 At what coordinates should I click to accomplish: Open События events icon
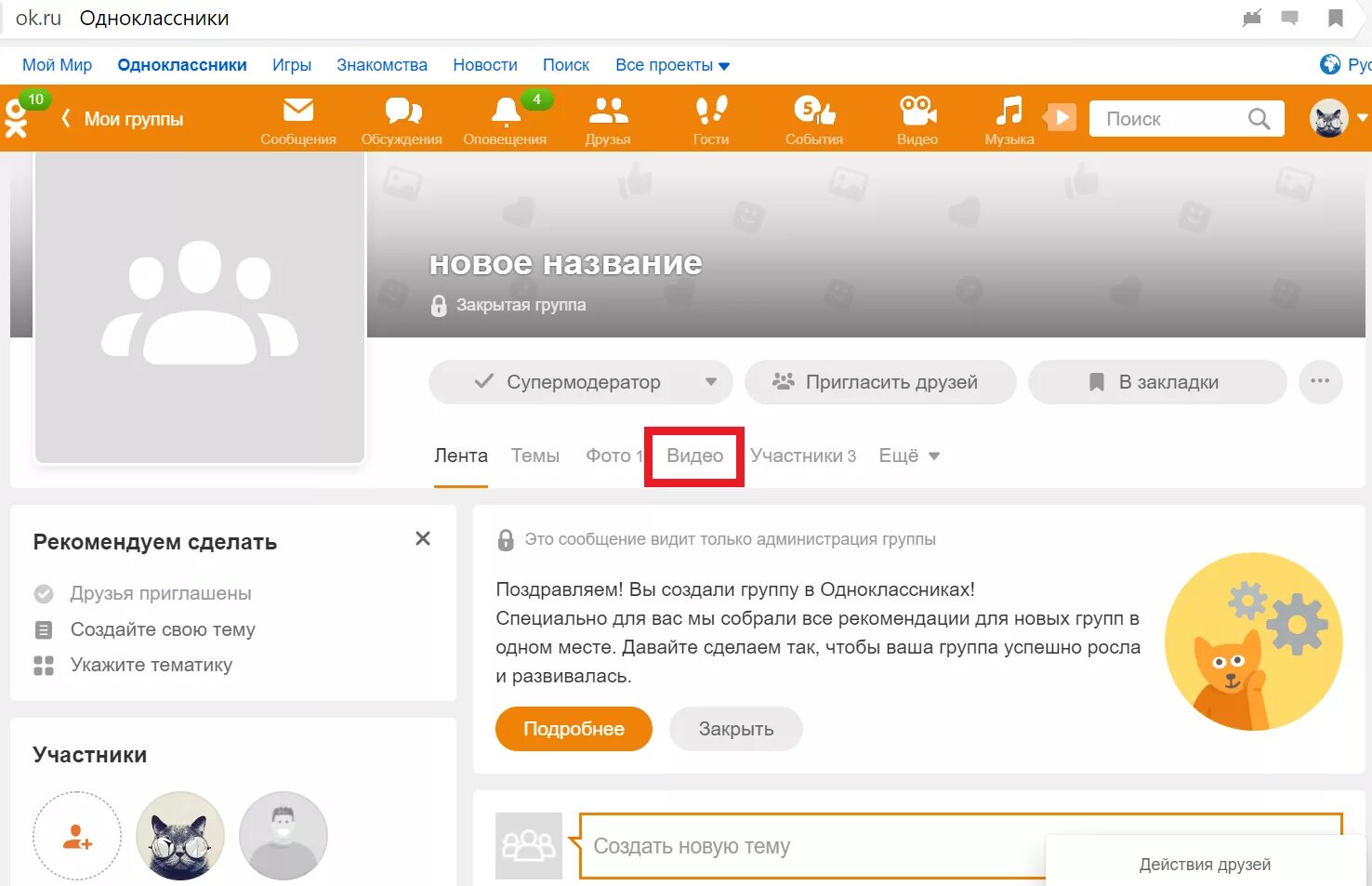(814, 111)
